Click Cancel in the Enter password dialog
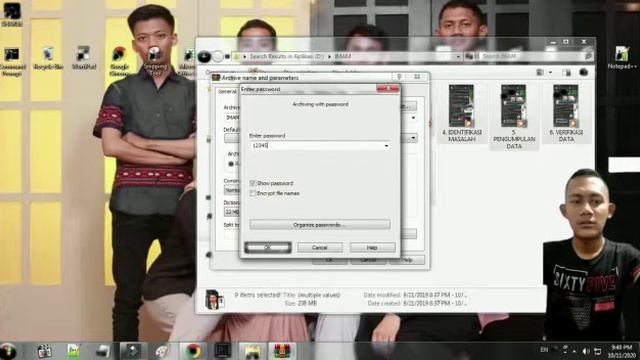Screen dimensions: 640x360 pyautogui.click(x=320, y=247)
